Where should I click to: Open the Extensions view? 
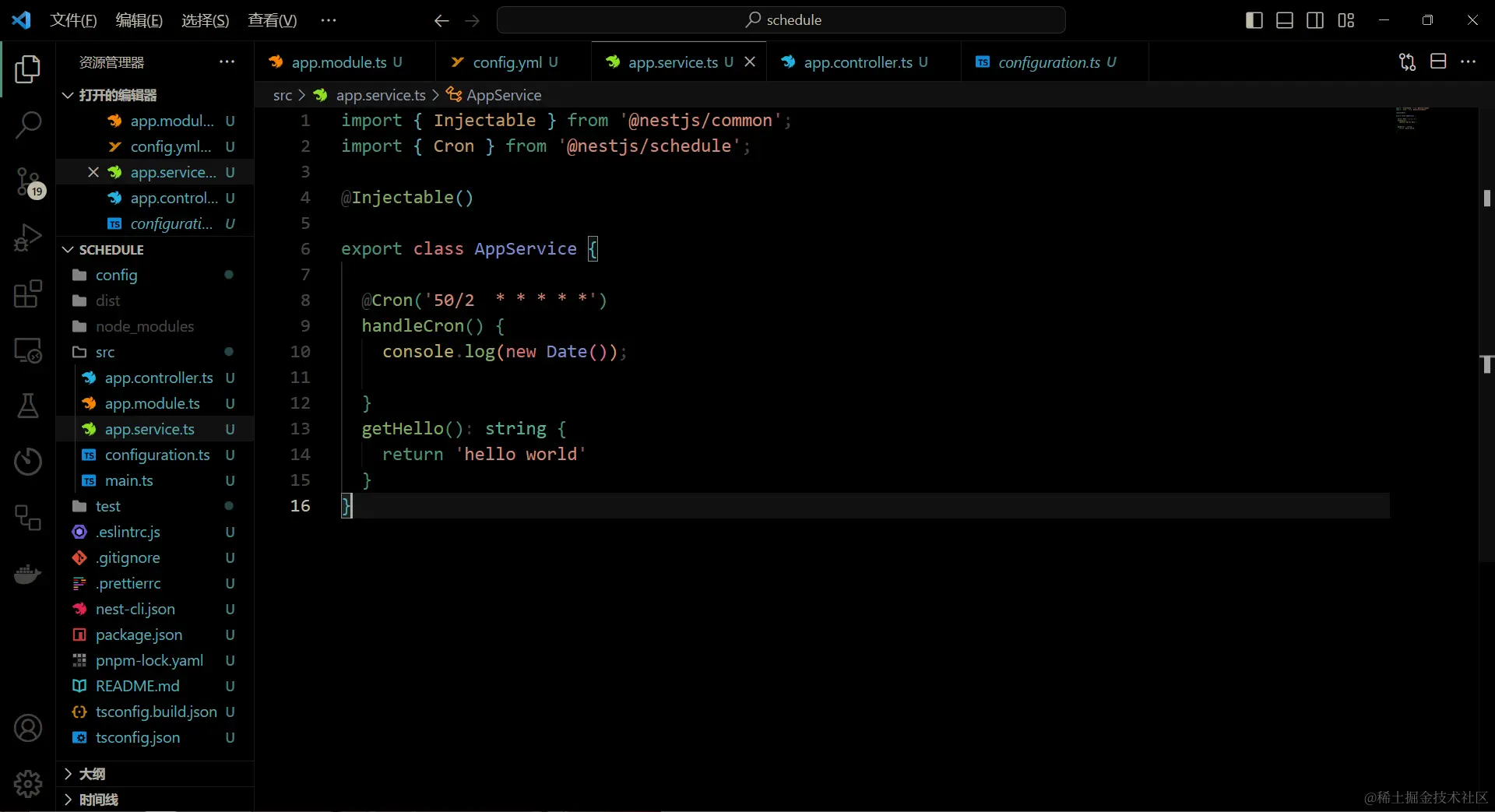(x=28, y=294)
